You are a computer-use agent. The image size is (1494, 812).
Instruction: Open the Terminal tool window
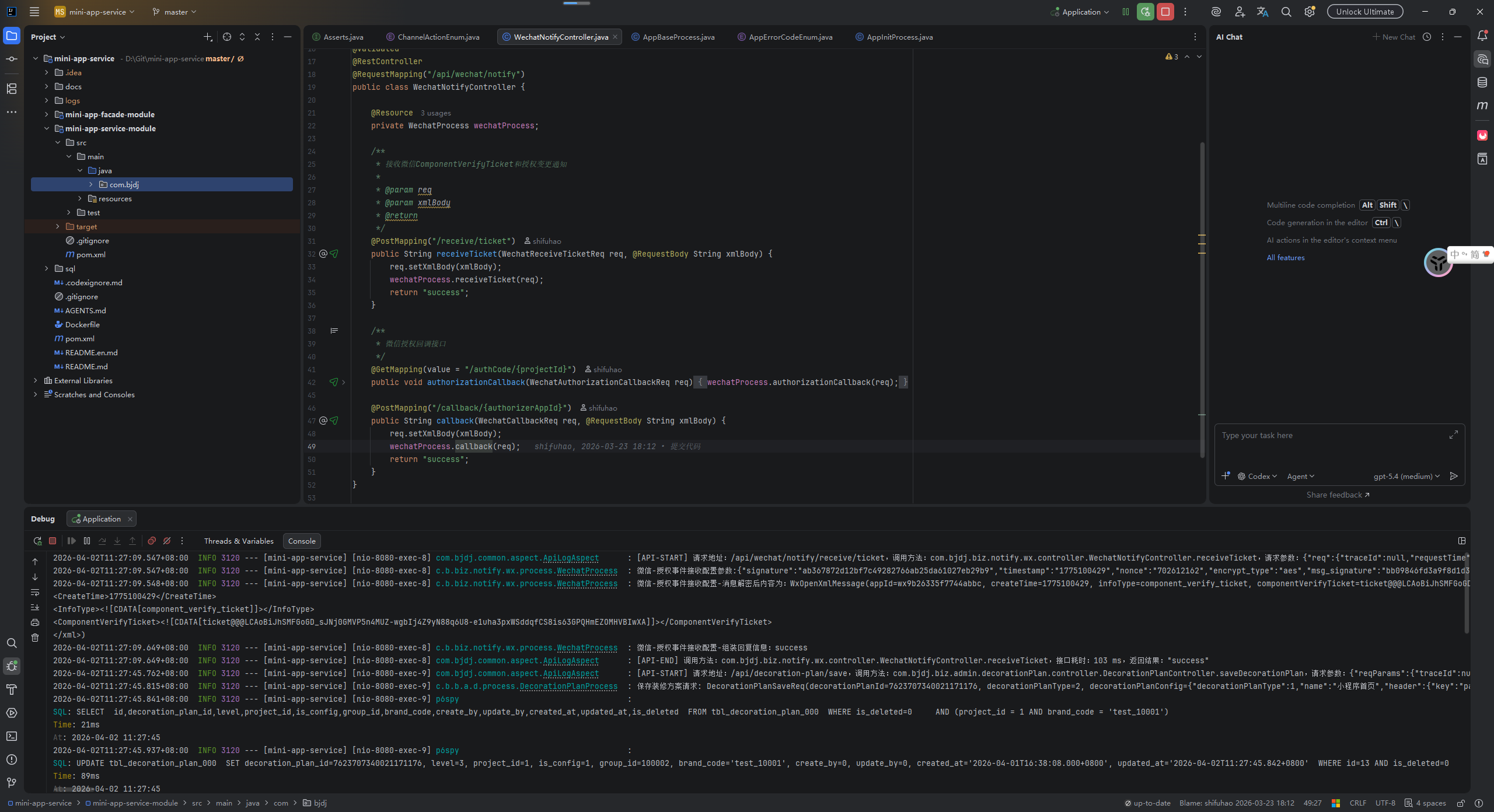click(12, 736)
